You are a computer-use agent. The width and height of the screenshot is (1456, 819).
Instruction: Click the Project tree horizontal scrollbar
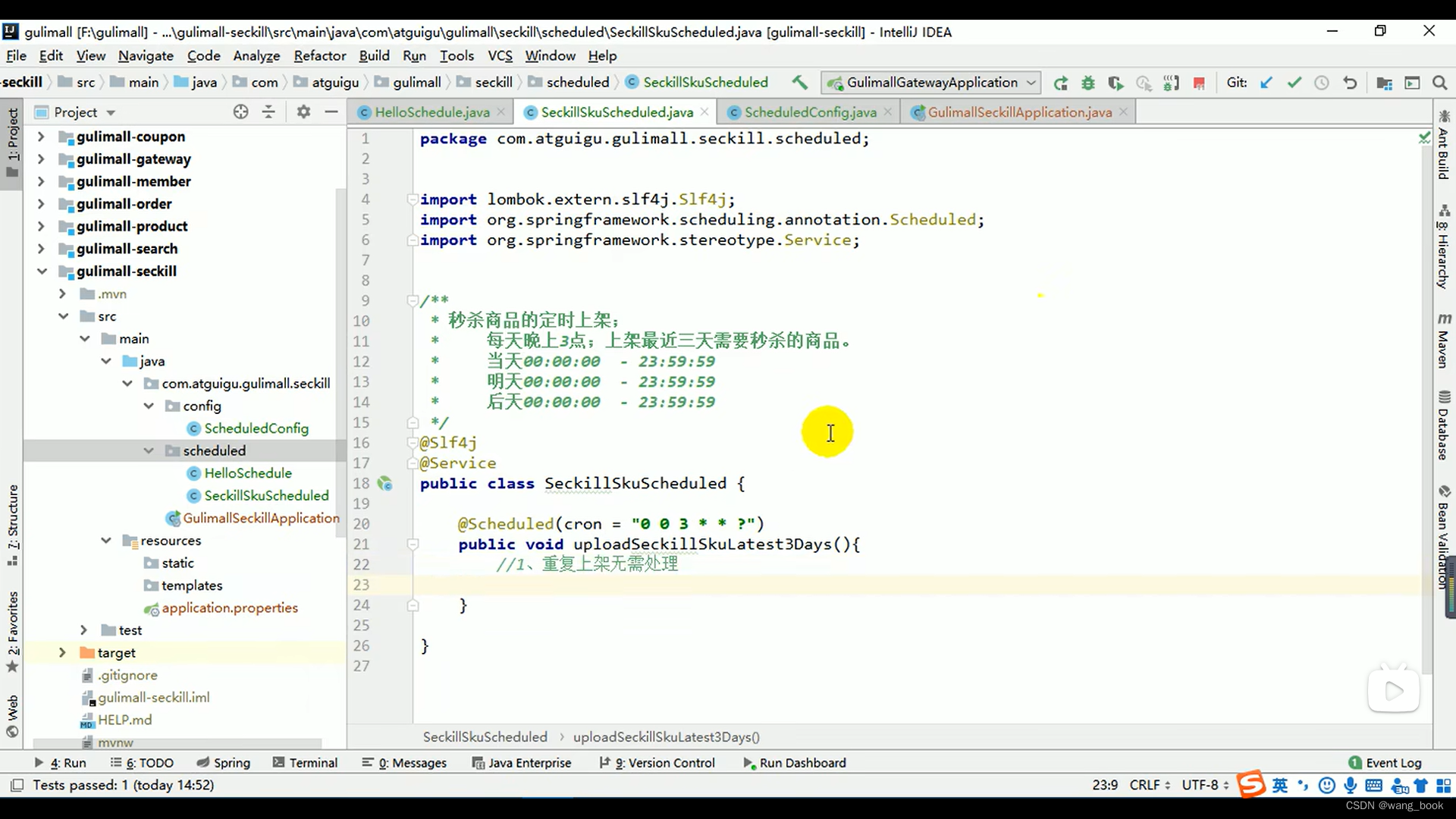point(178,743)
